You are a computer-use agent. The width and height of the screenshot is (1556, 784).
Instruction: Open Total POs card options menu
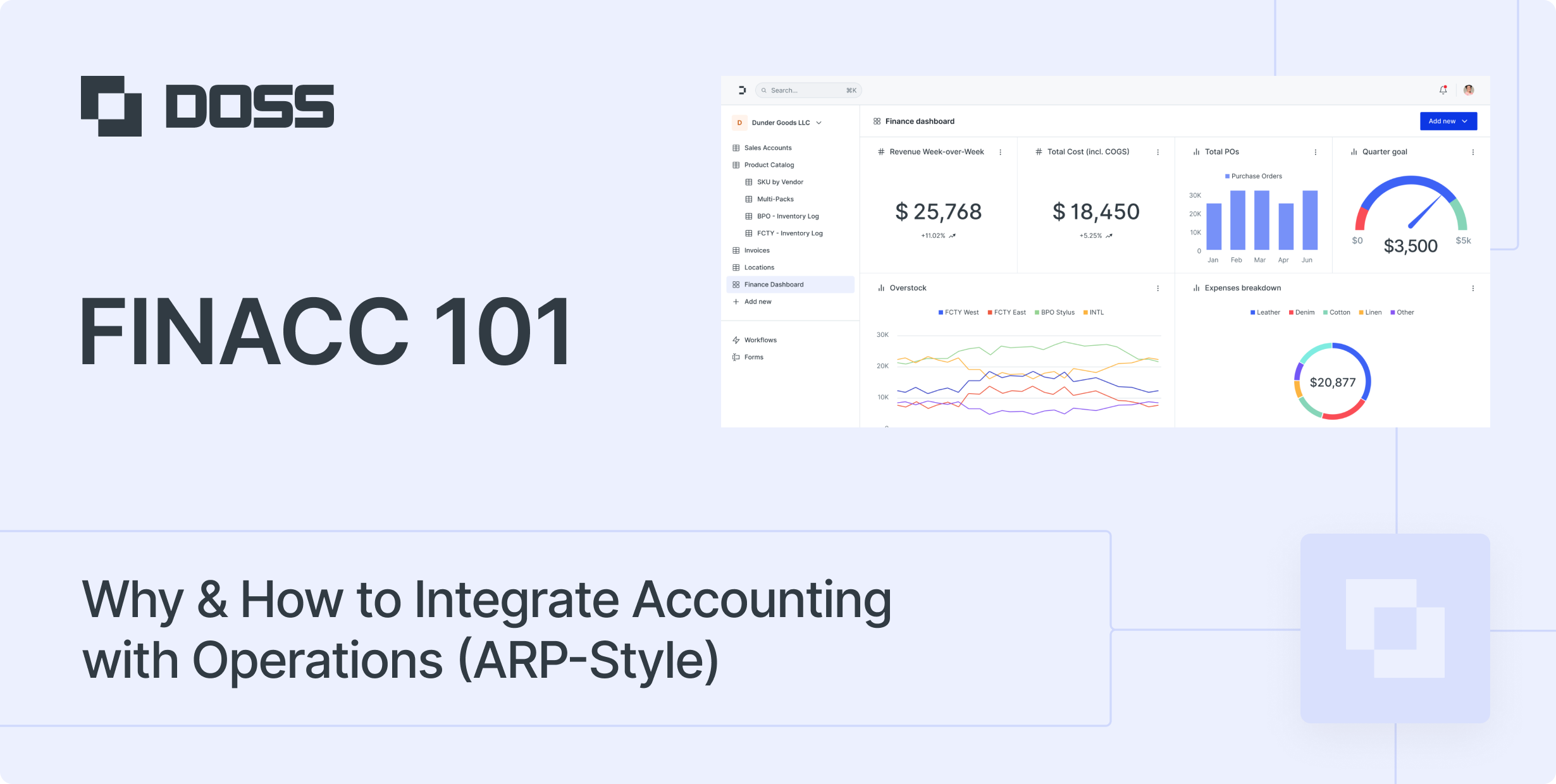pos(1315,152)
